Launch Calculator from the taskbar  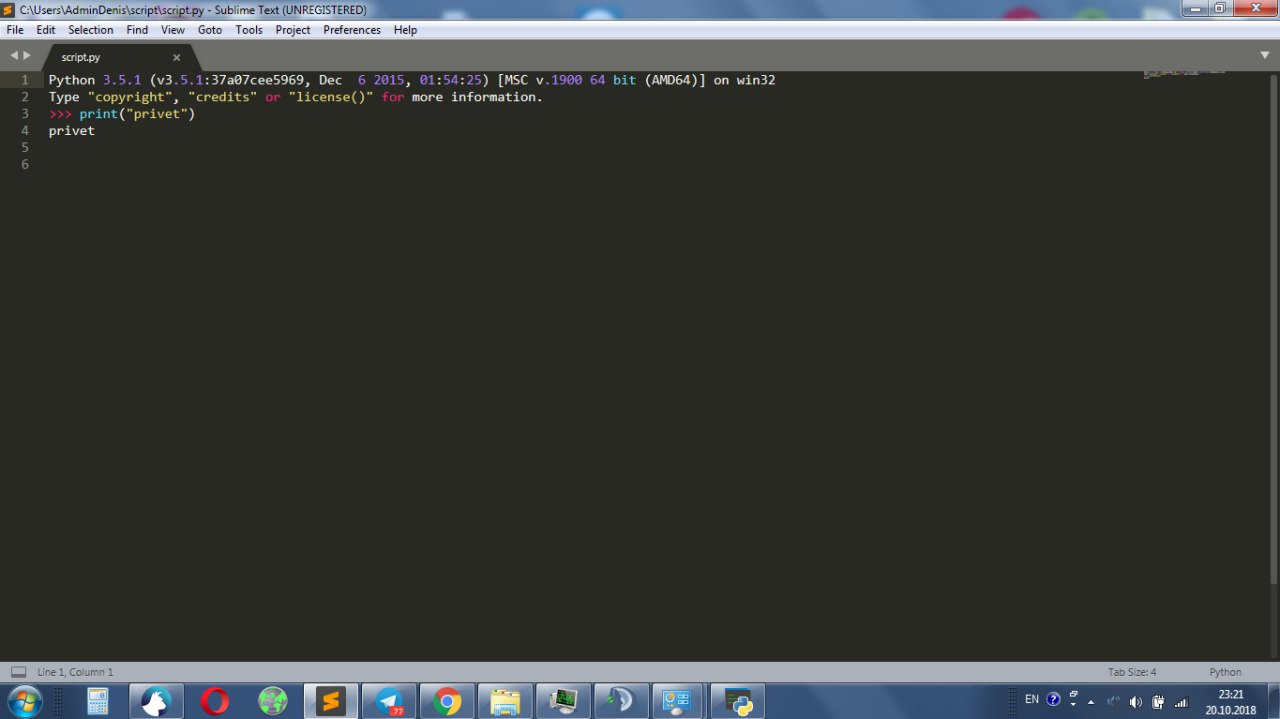pyautogui.click(x=98, y=702)
